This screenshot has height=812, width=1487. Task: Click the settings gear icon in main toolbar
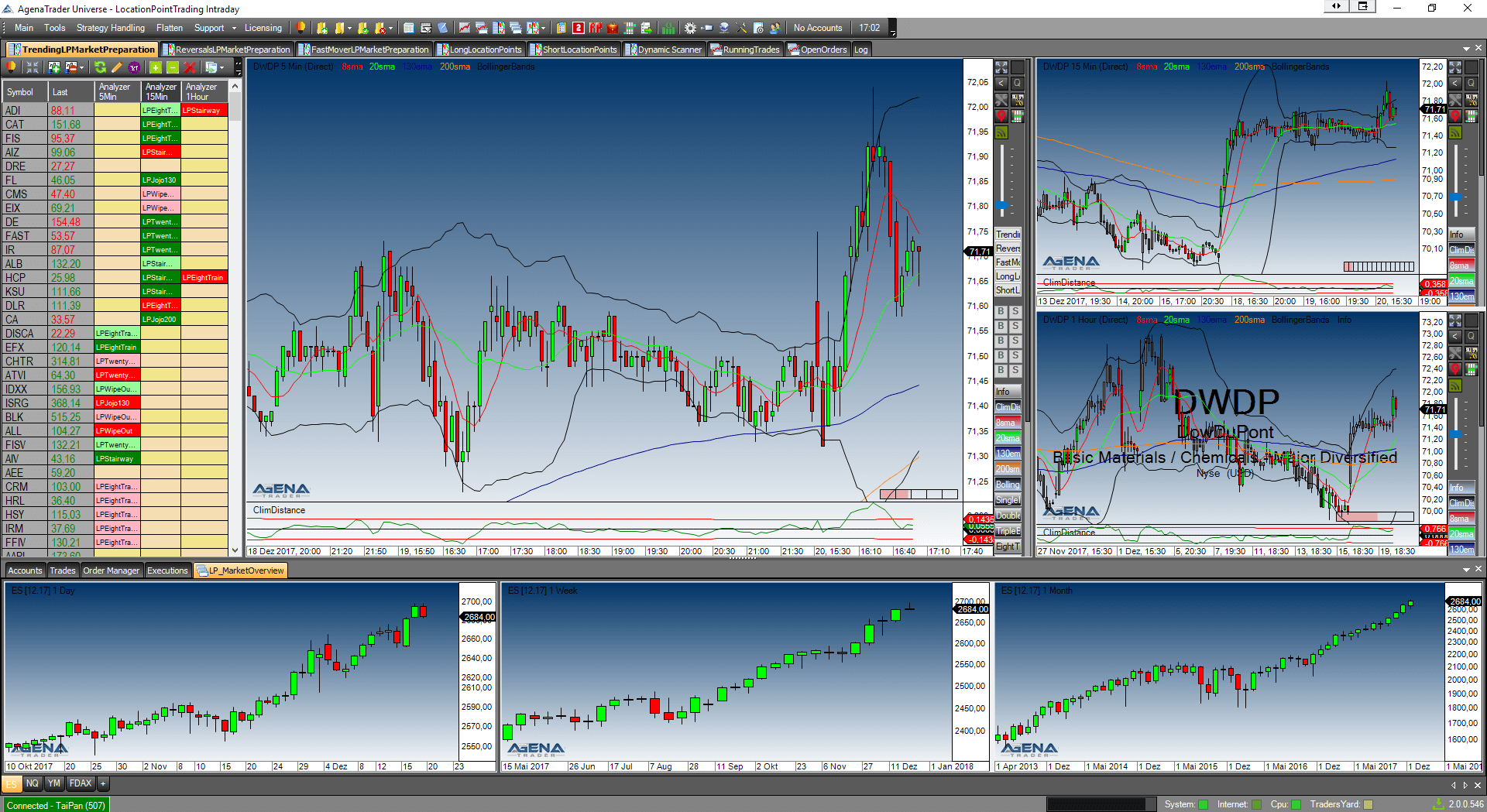[x=690, y=28]
